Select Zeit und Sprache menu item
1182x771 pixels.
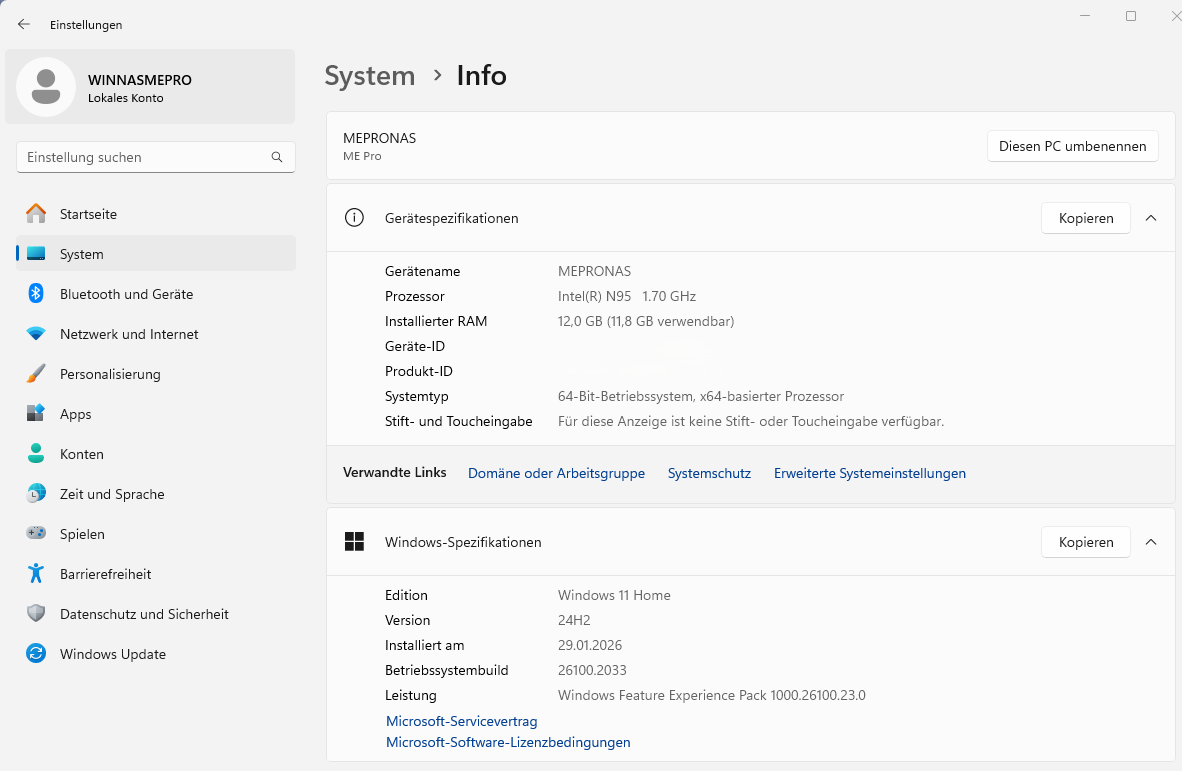(112, 494)
